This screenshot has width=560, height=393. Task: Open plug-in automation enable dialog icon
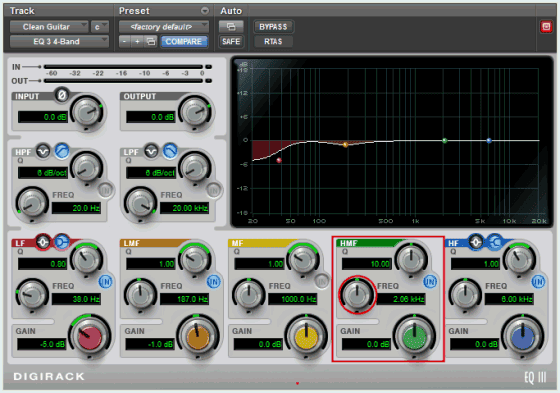(231, 26)
